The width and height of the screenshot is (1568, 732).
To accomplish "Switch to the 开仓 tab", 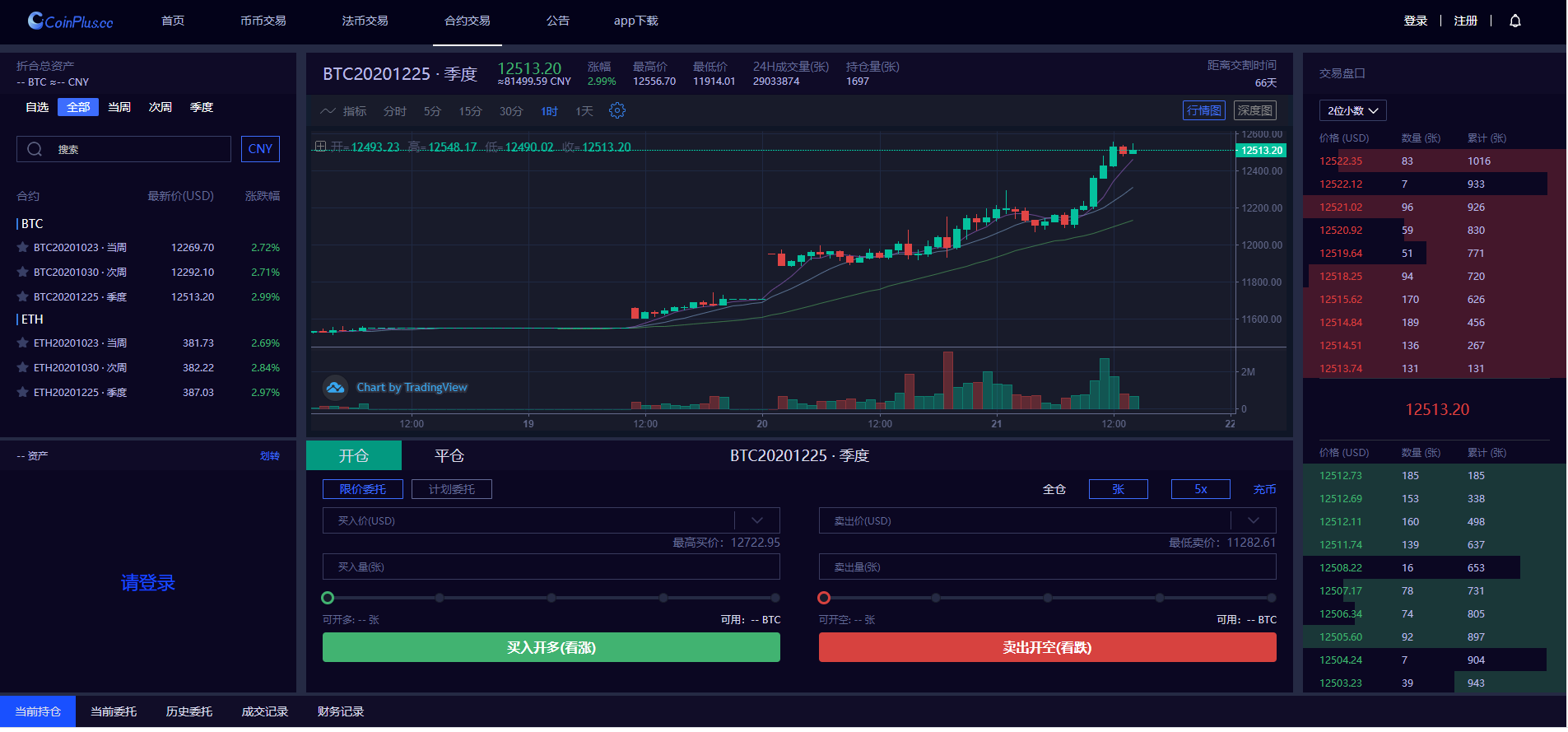I will (x=354, y=455).
